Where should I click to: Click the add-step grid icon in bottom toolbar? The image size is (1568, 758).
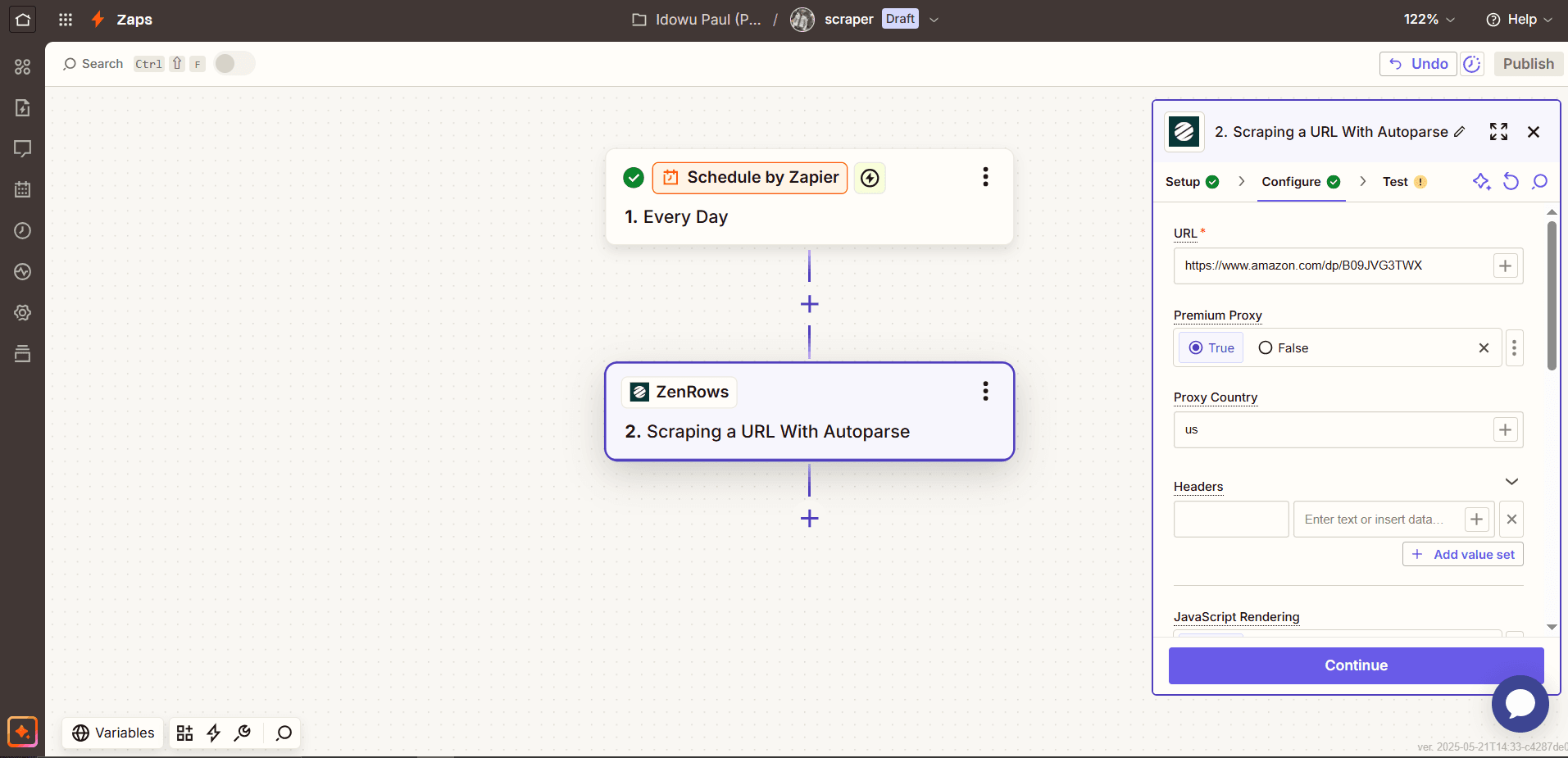click(185, 733)
